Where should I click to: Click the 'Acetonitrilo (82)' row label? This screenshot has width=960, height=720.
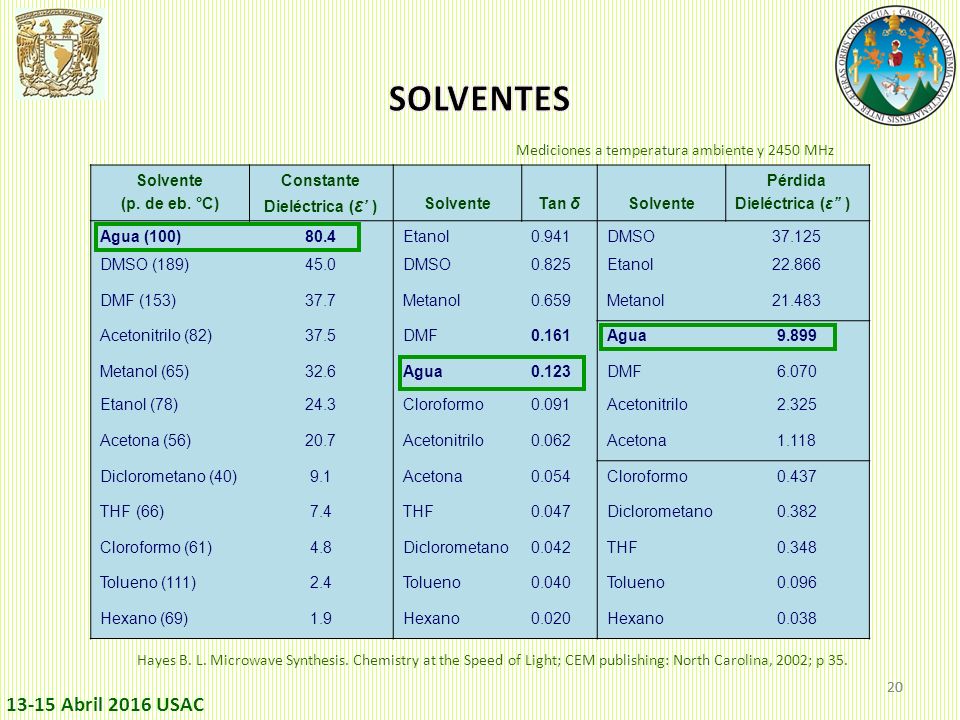156,336
